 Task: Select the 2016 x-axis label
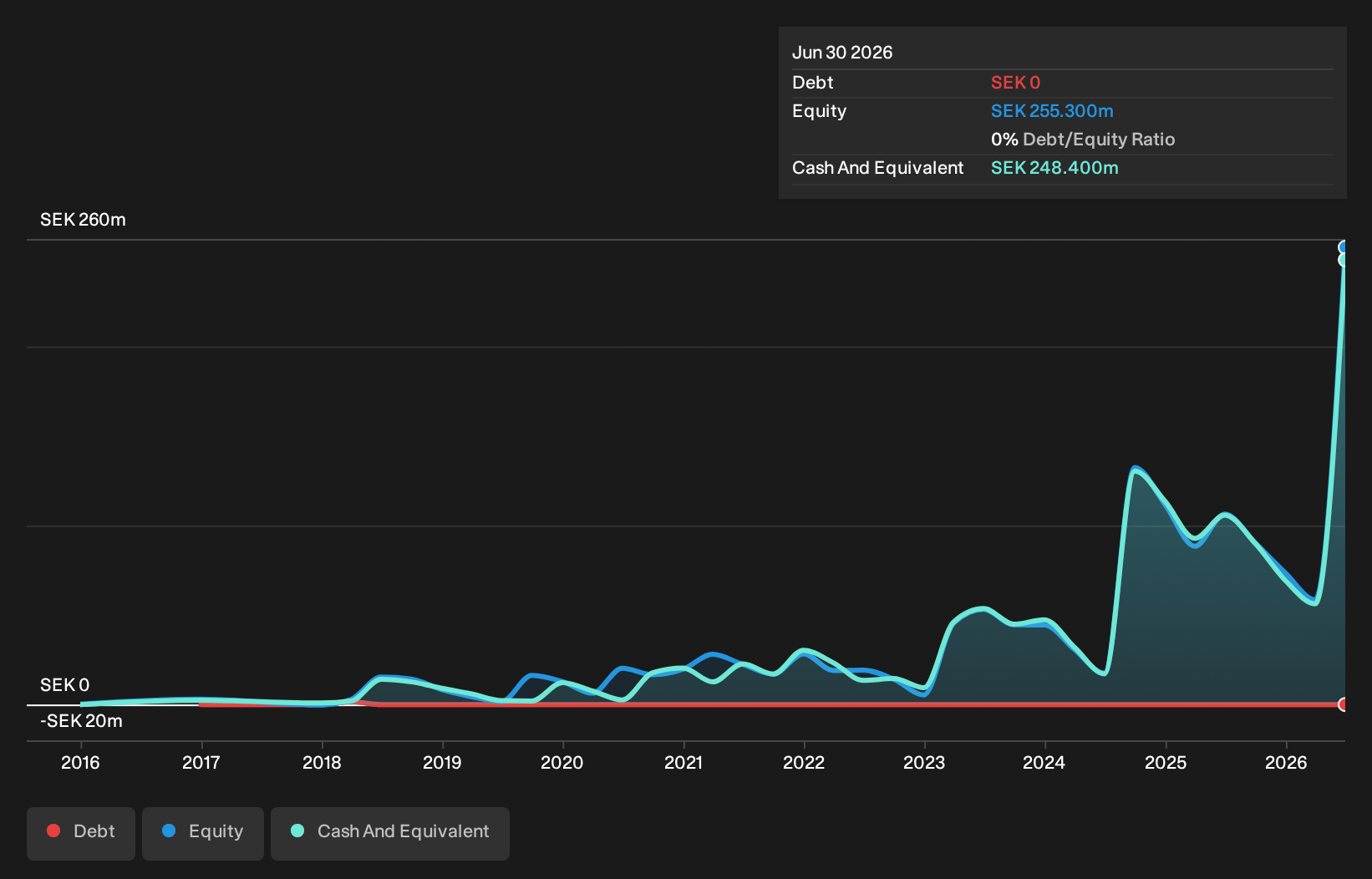[80, 762]
